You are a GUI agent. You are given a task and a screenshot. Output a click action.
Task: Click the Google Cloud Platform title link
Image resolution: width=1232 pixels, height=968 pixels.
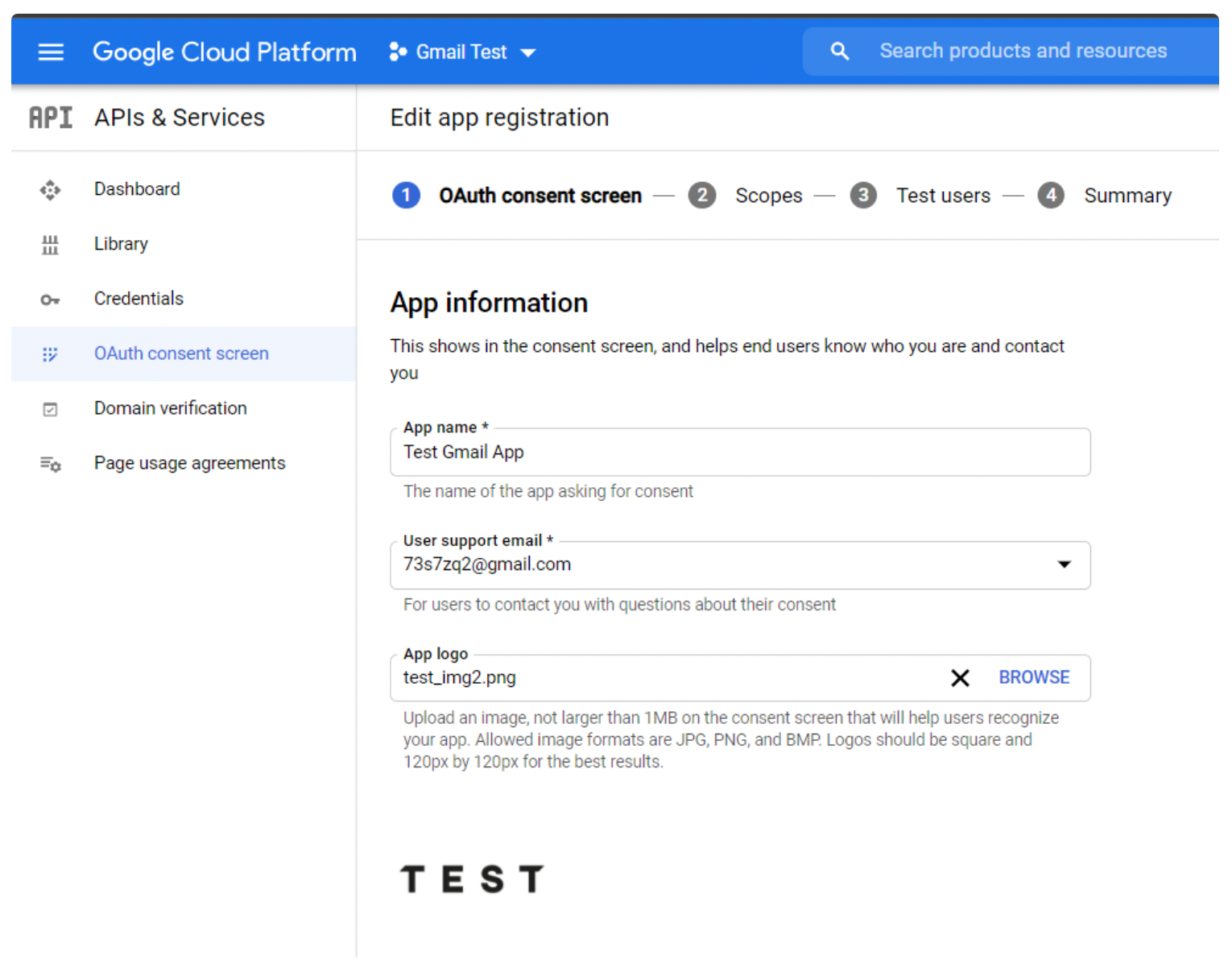(x=225, y=52)
